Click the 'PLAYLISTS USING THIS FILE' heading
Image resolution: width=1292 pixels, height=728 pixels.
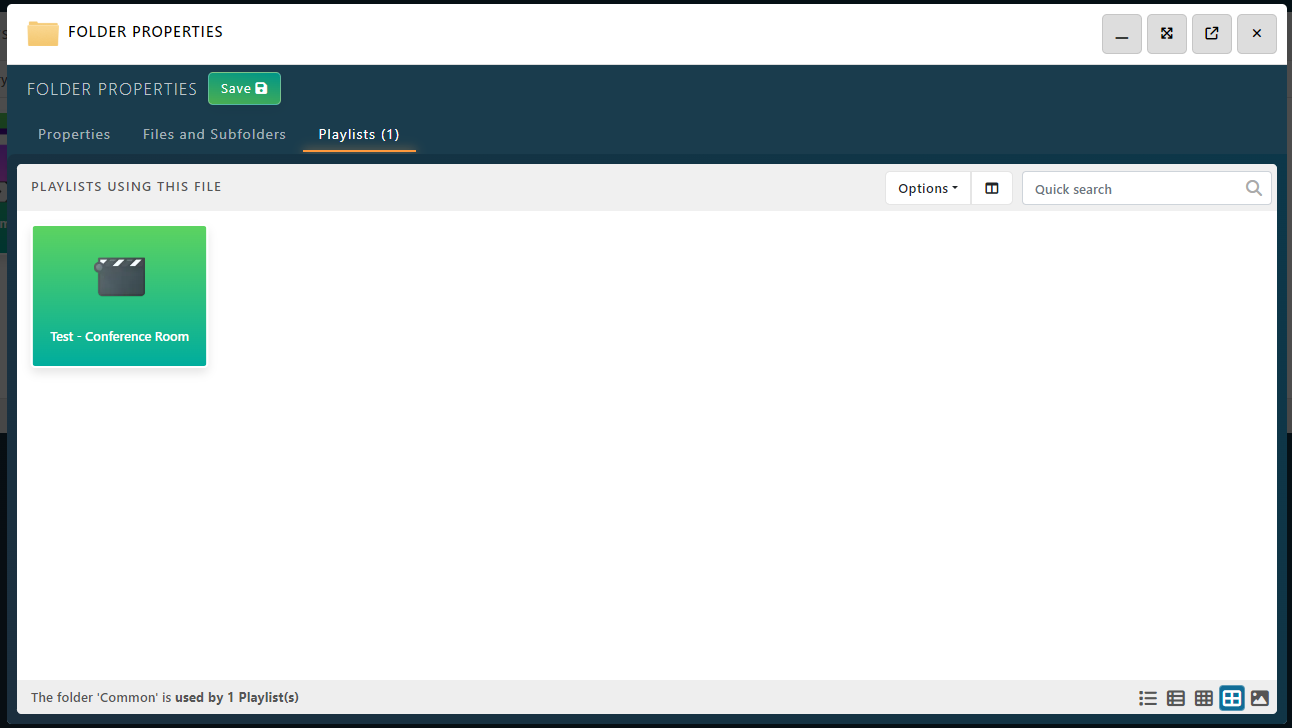126,187
